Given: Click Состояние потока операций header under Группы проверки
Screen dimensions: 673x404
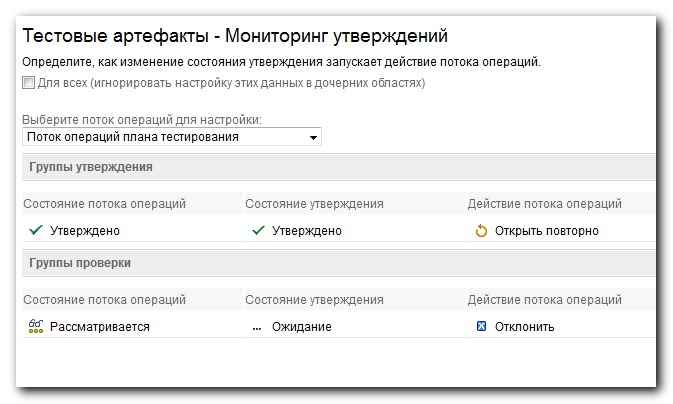Looking at the screenshot, I should (x=104, y=300).
